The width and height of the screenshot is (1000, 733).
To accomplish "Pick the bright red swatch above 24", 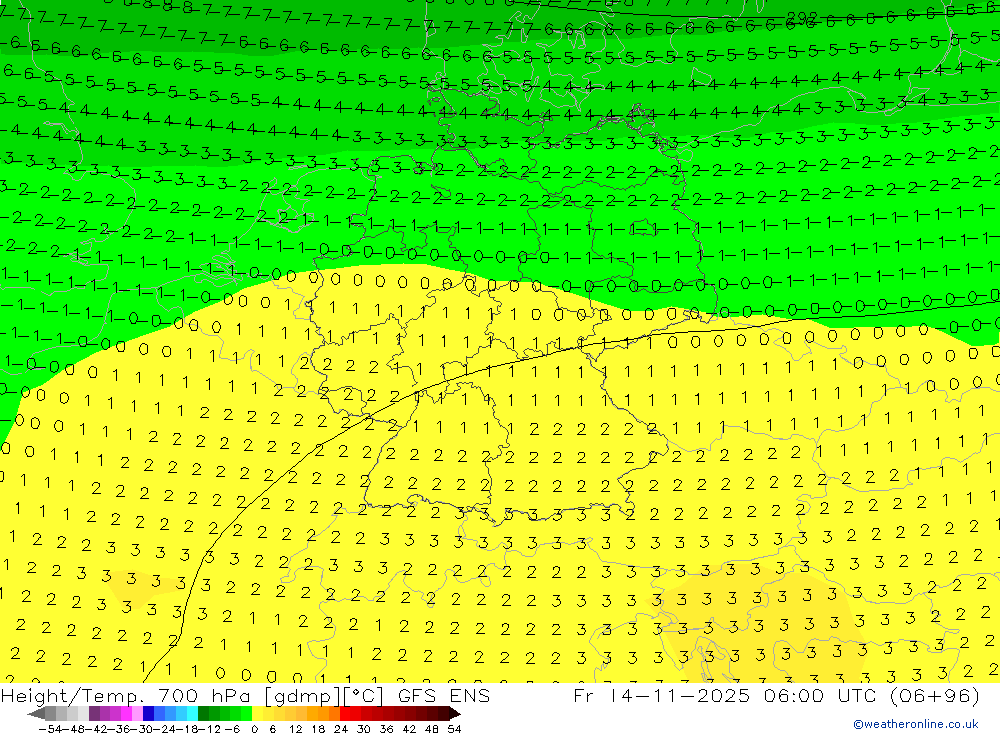I will 344,714.
